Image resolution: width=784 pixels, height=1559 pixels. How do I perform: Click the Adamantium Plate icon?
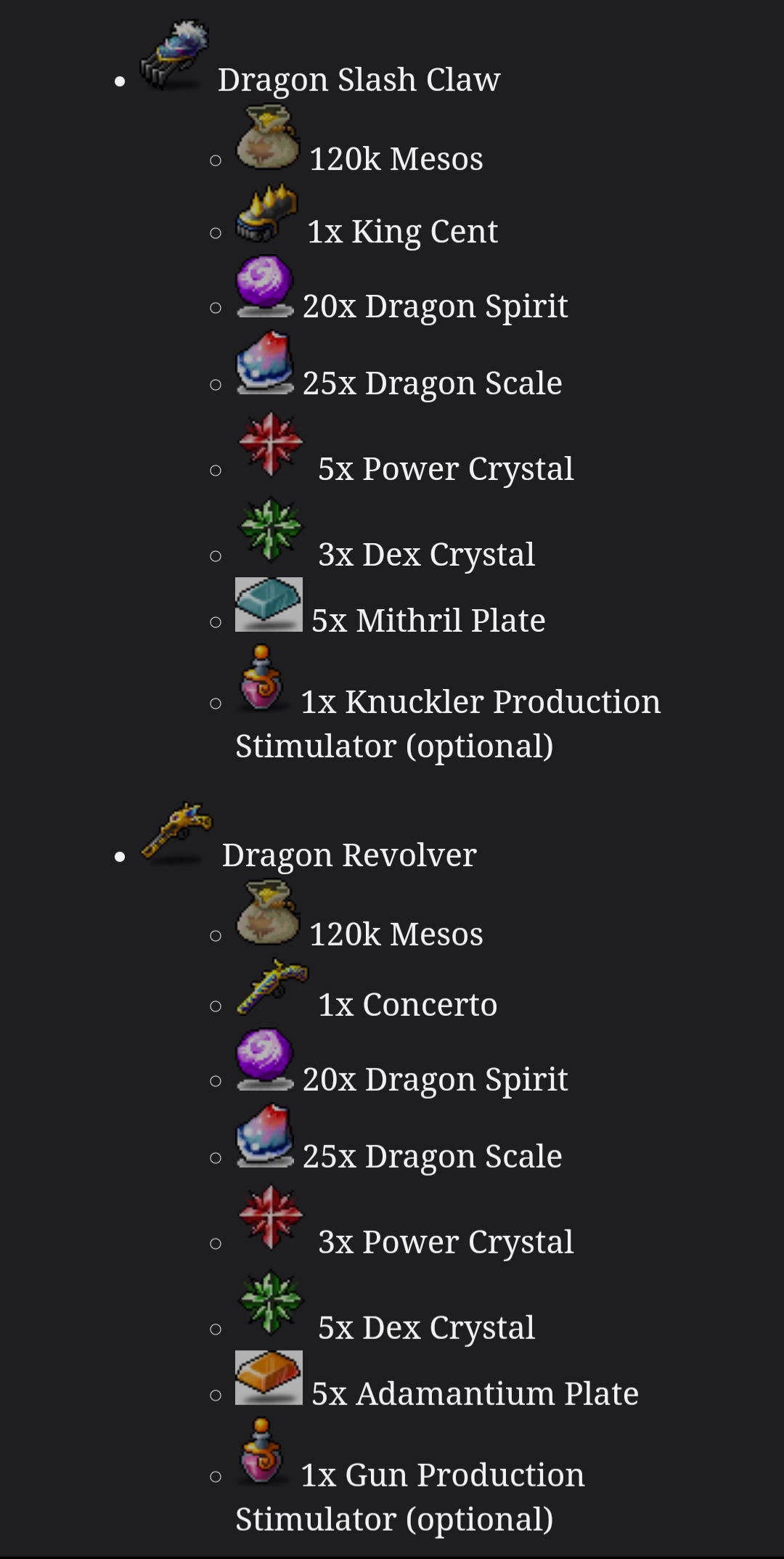pyautogui.click(x=269, y=1377)
